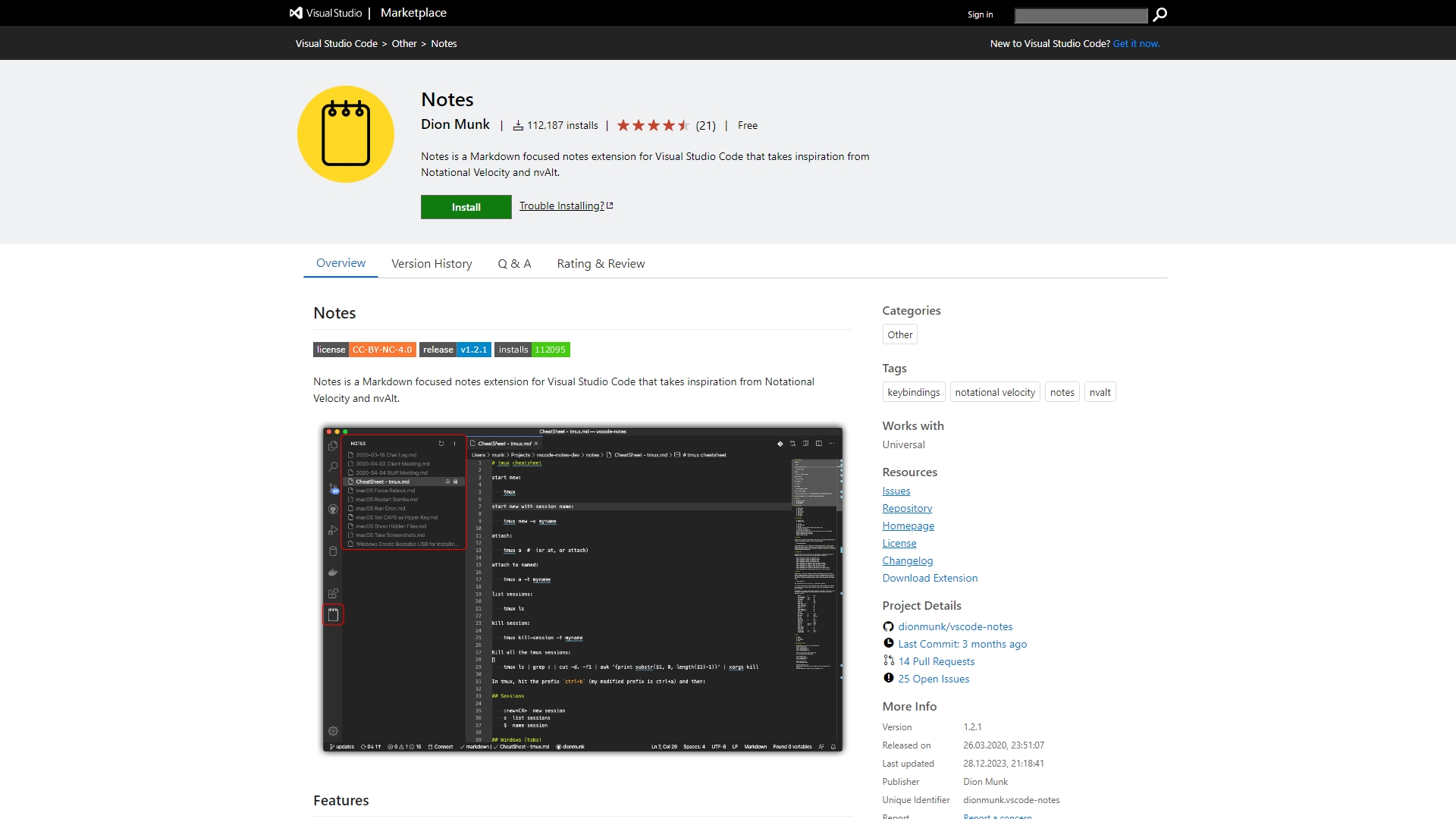Switch to the Version History tab
This screenshot has height=819, width=1456.
[x=431, y=264]
